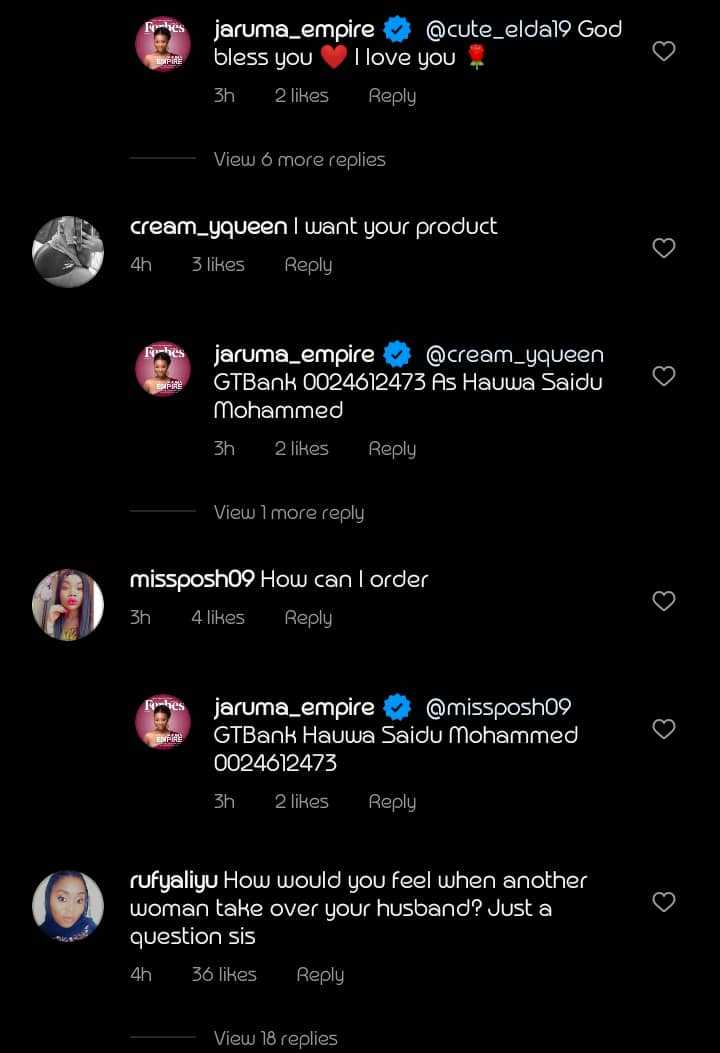The height and width of the screenshot is (1053, 720).
Task: Reply to missposh09's comment
Action: click(308, 618)
